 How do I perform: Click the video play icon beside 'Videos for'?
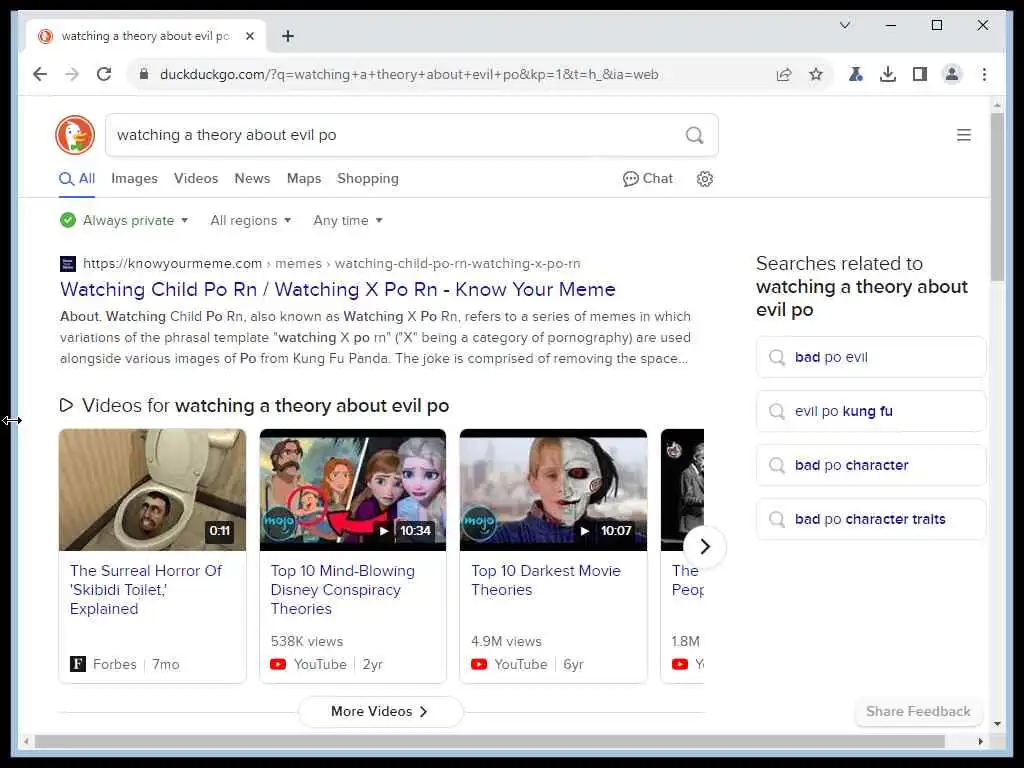point(66,405)
